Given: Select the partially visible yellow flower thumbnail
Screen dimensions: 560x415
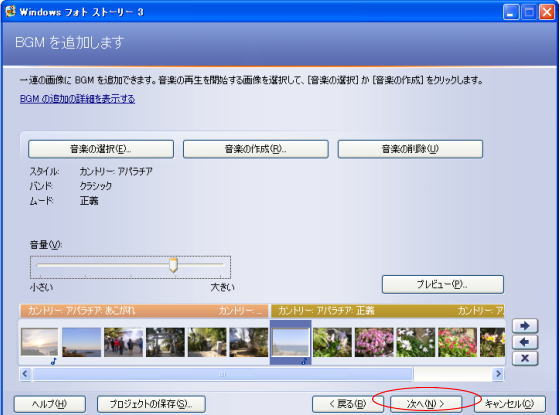Looking at the screenshot, I should [x=492, y=342].
